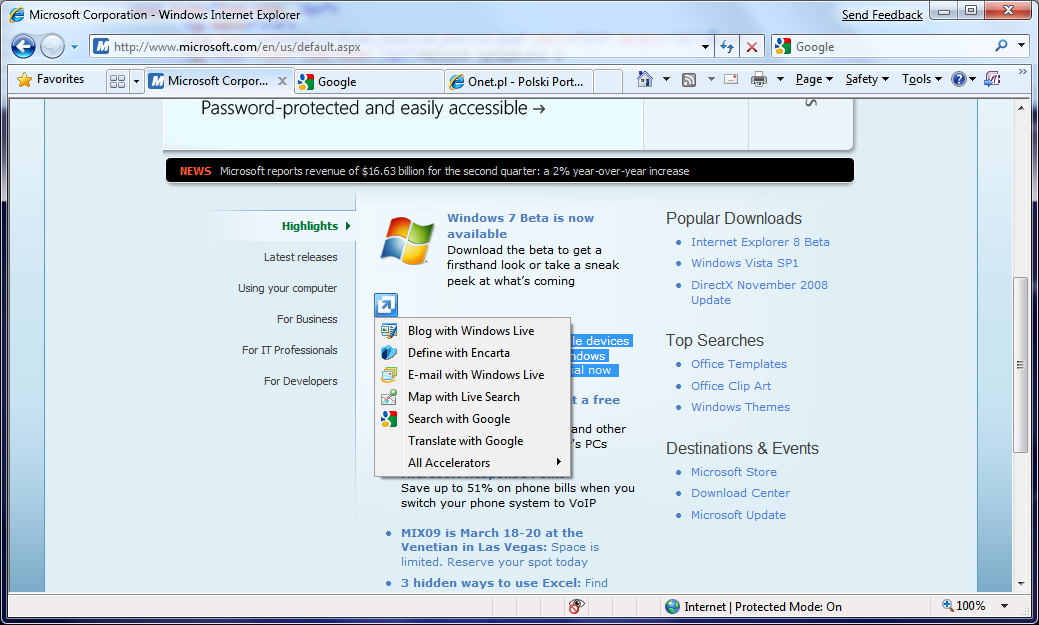The width and height of the screenshot is (1039, 625).
Task: Open the Download Center link
Action: (x=740, y=493)
